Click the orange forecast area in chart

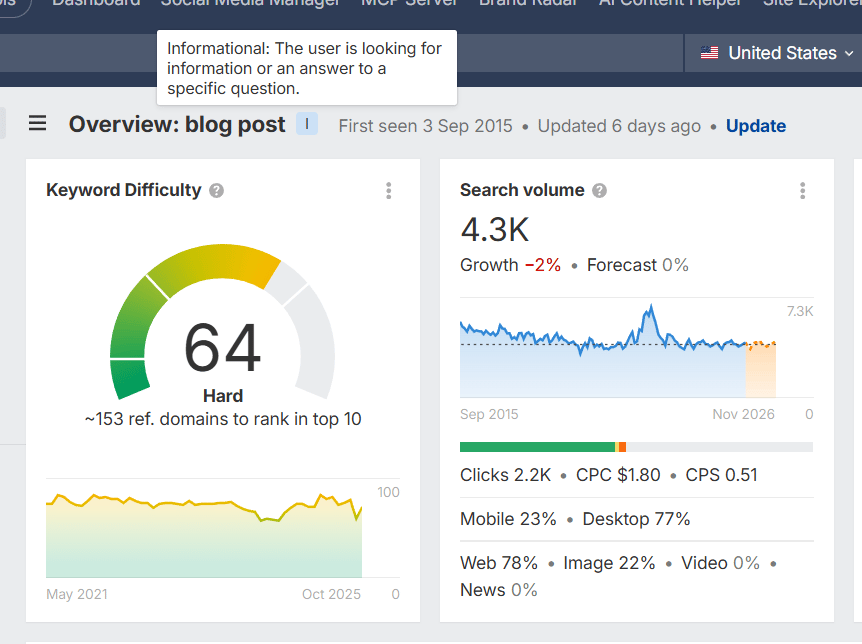click(760, 370)
